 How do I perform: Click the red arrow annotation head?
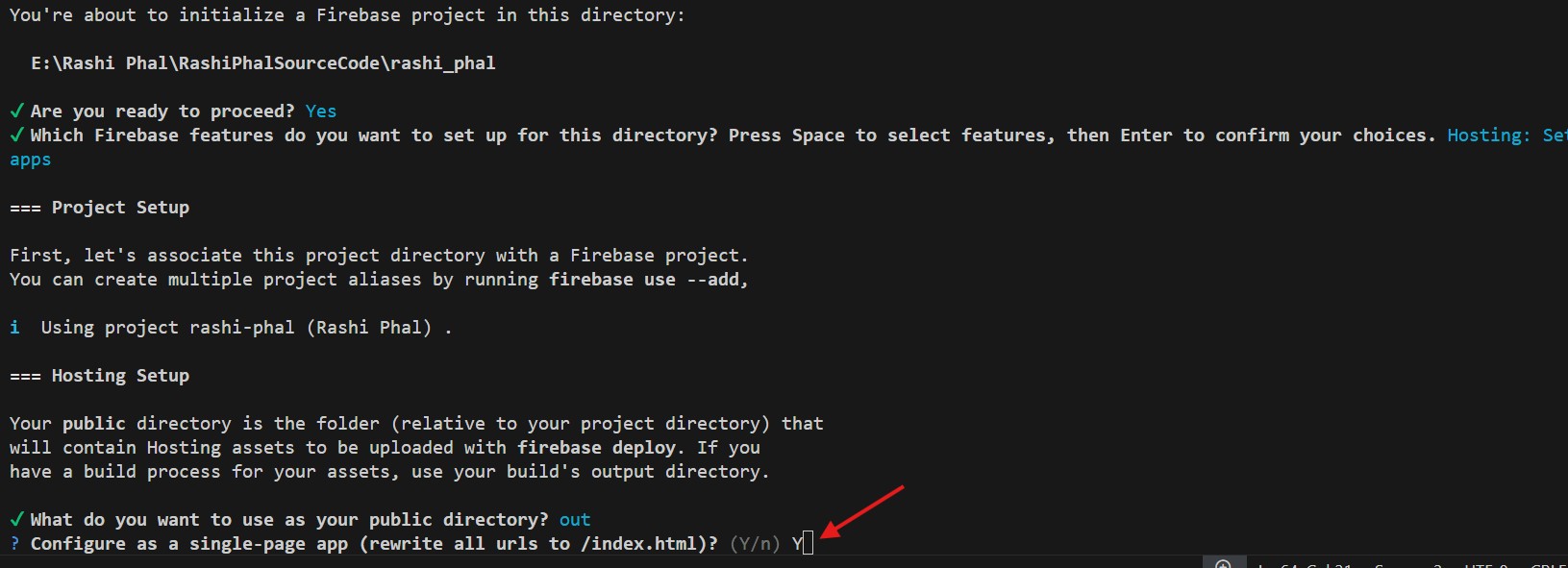pos(828,531)
